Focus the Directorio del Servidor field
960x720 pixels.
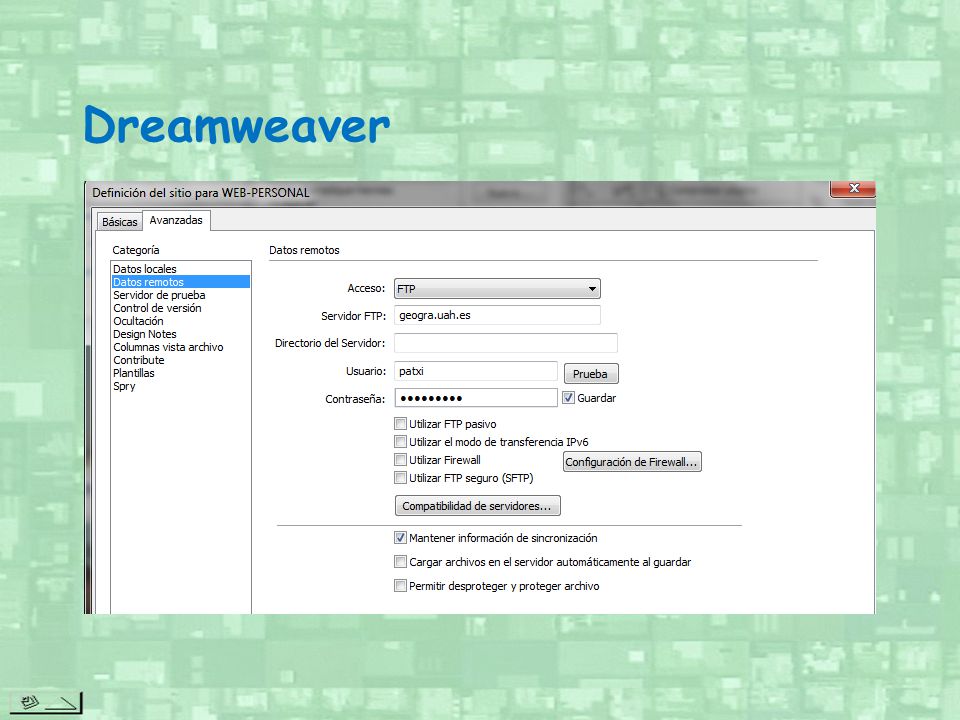[x=506, y=343]
